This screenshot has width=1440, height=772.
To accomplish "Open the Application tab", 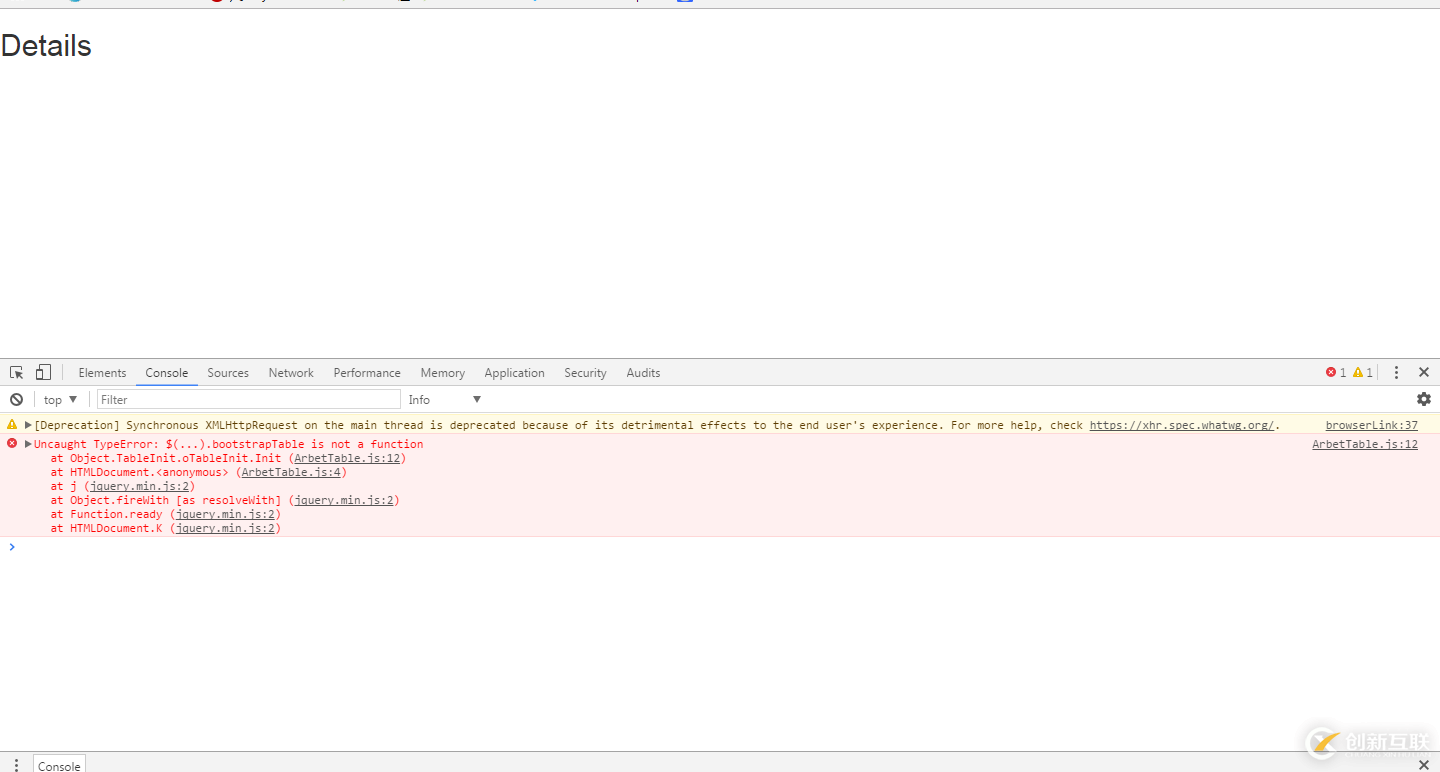I will (515, 373).
